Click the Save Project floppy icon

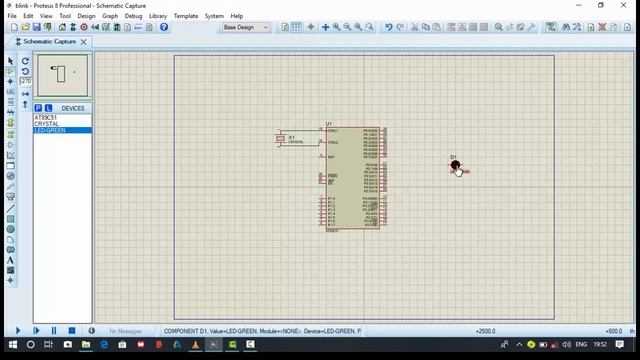coord(37,27)
